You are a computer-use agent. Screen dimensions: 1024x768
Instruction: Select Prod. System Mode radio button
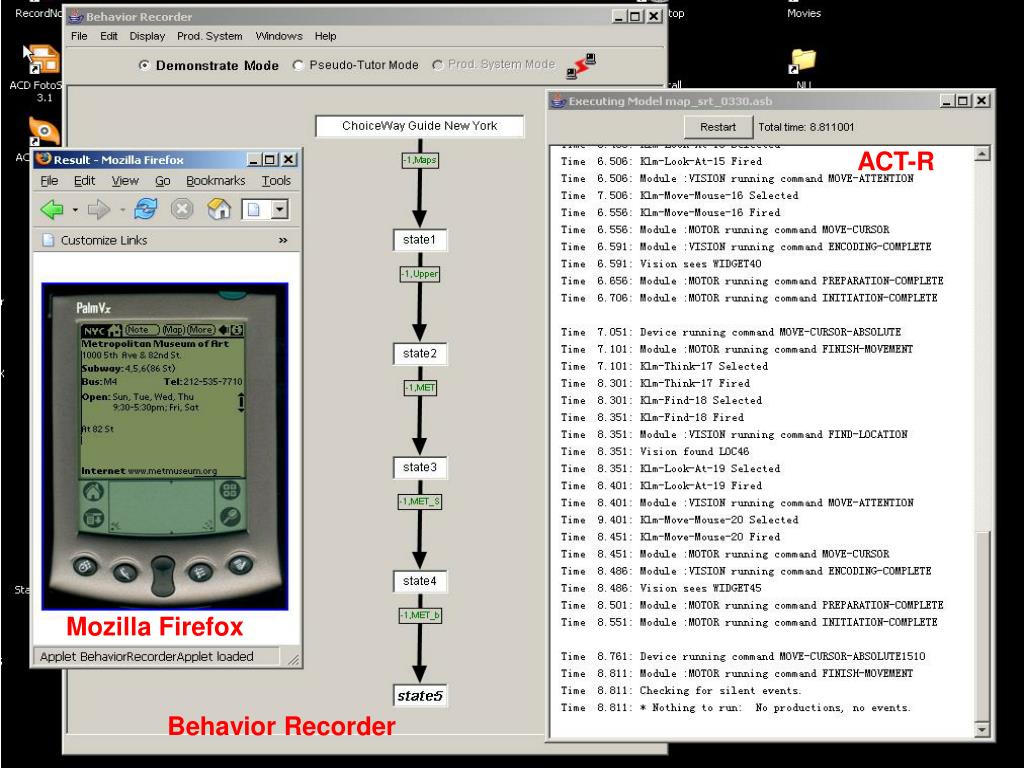click(x=437, y=65)
